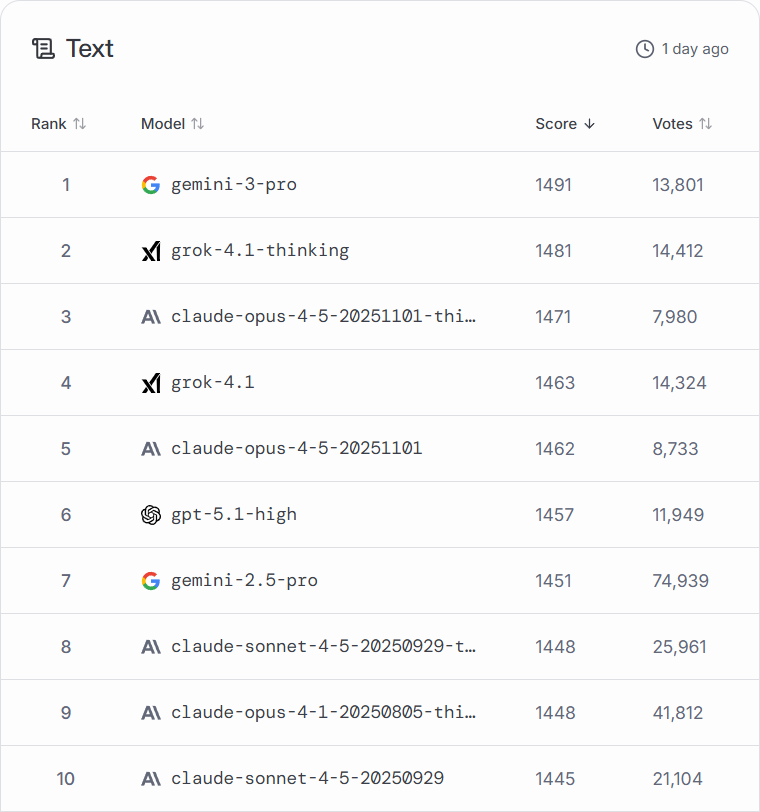Screen dimensions: 760x812
Task: Click the OpenAI logo next to gpt-5.1-high
Action: (151, 515)
